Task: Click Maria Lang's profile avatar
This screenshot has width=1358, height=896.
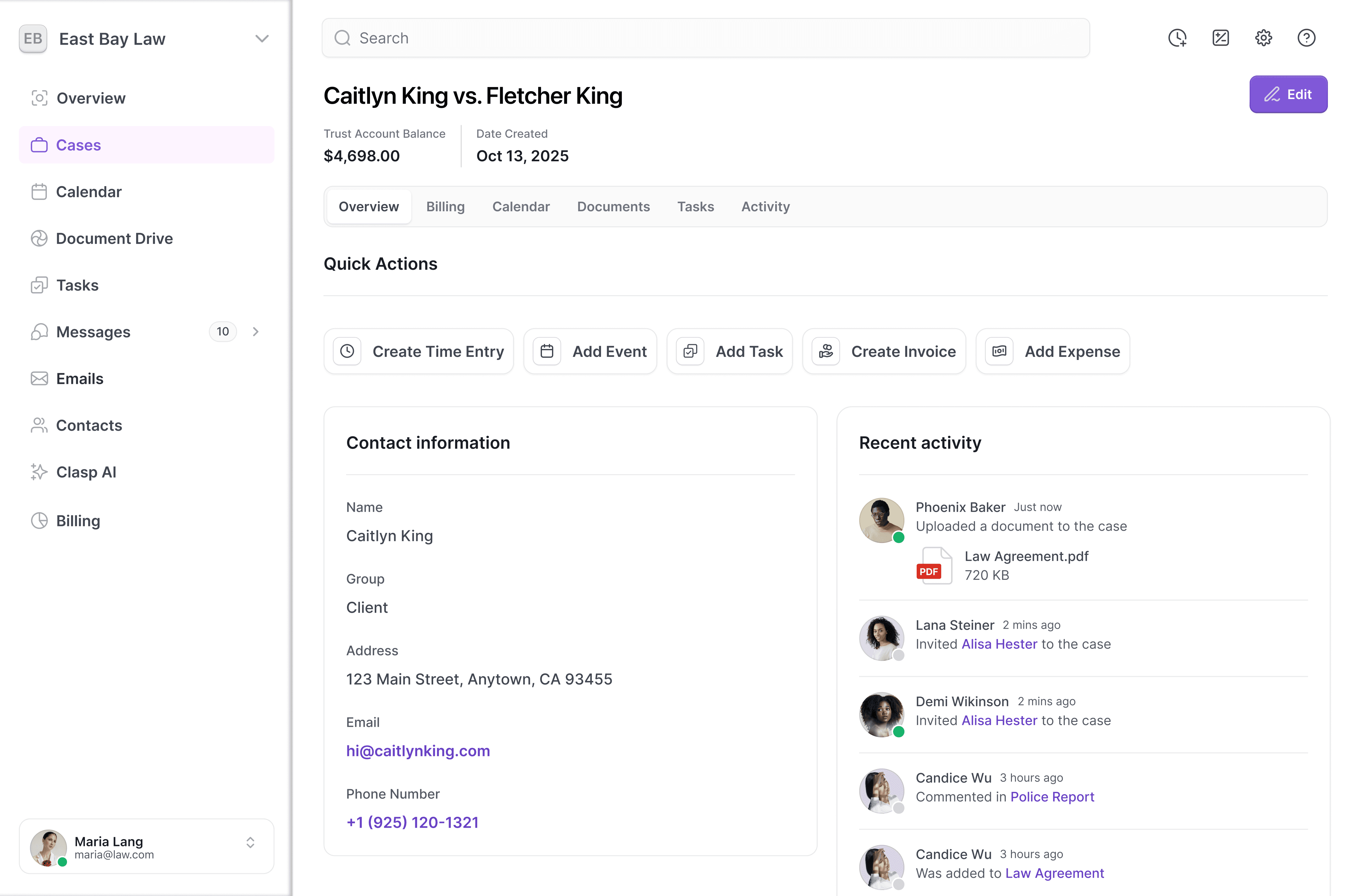Action: coord(48,848)
